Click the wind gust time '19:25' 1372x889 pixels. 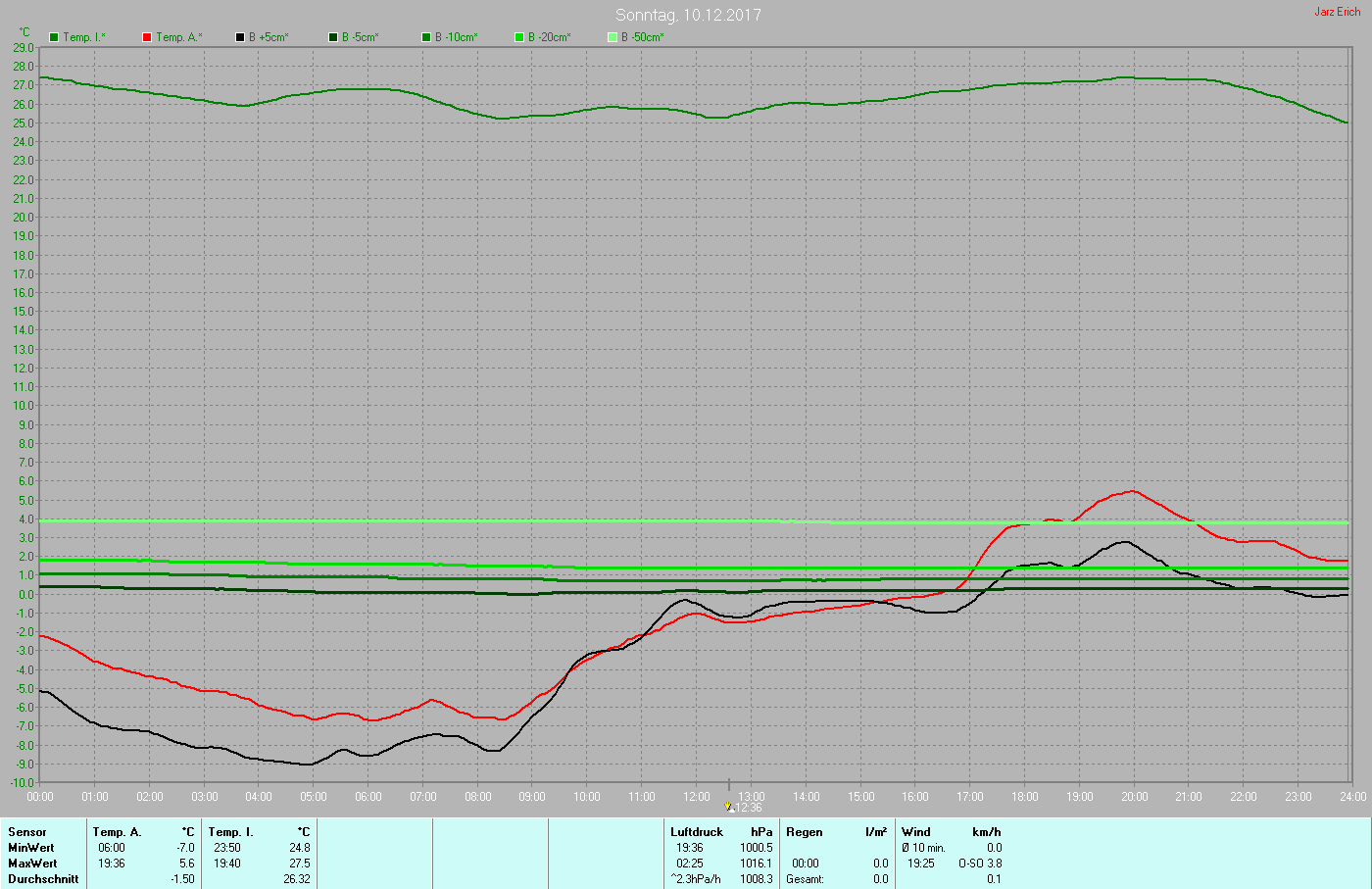point(921,864)
